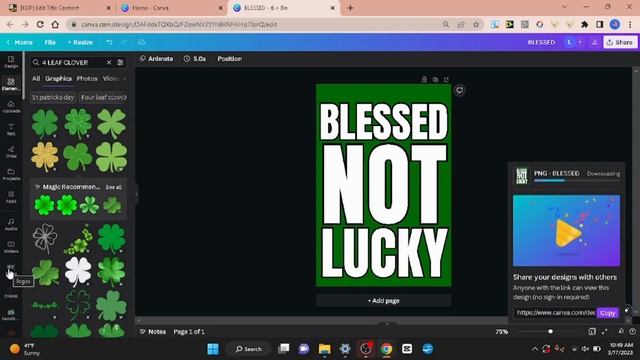Clear the 4 LEAF CLOVER search text

[109, 62]
